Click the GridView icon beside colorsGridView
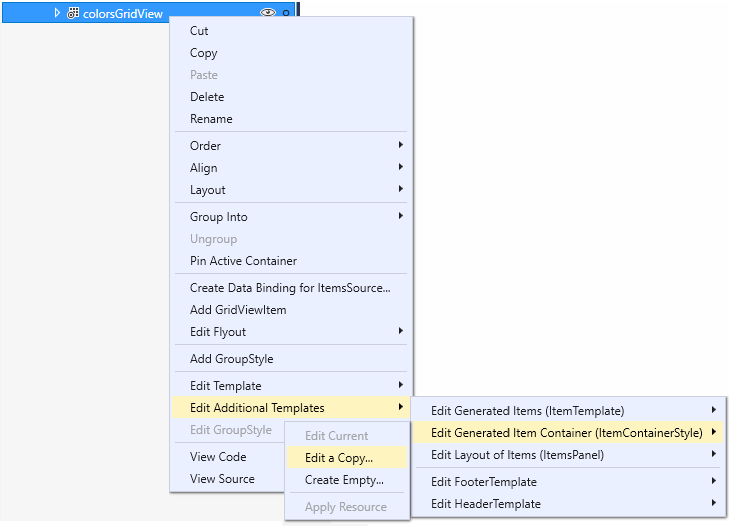Screen dimensions: 731x526 pyautogui.click(x=73, y=13)
